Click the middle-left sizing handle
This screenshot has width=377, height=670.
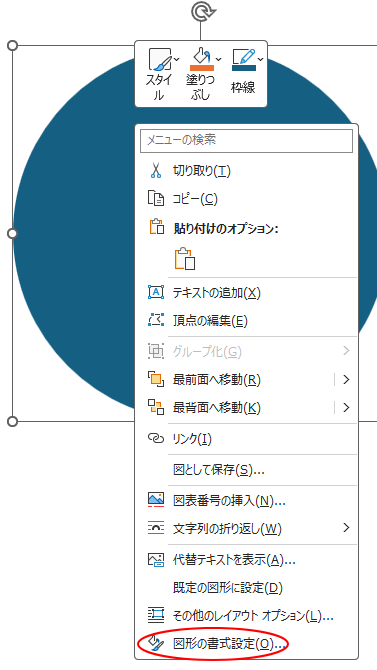13,233
